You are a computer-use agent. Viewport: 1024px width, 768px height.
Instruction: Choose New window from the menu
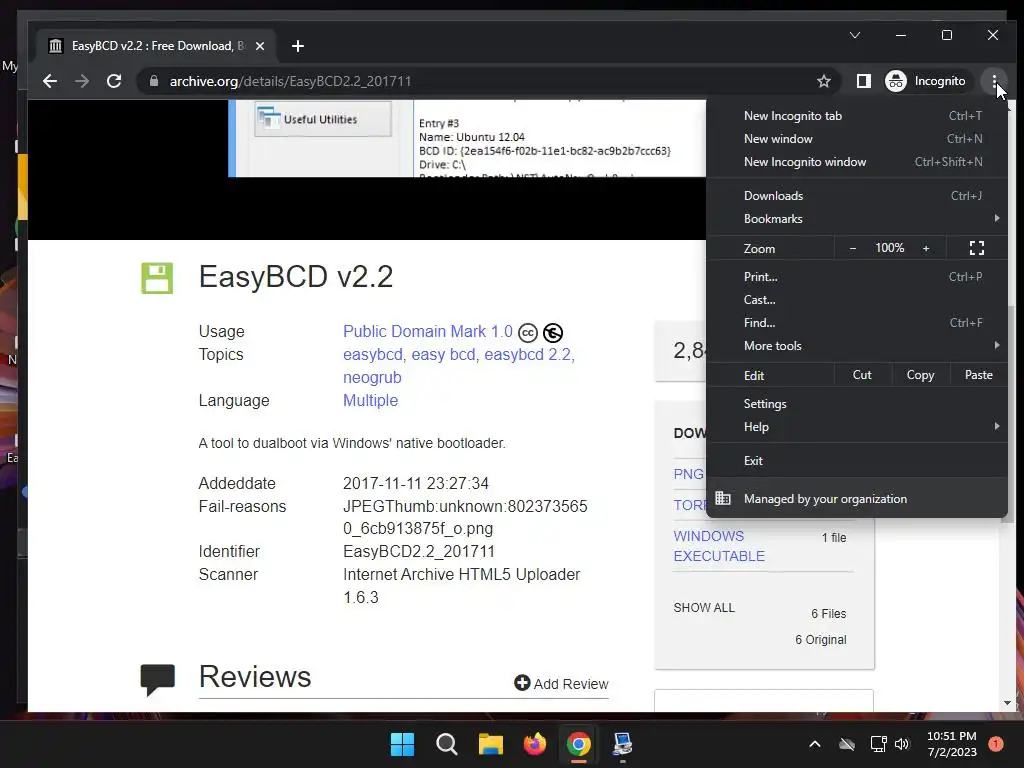(857, 138)
